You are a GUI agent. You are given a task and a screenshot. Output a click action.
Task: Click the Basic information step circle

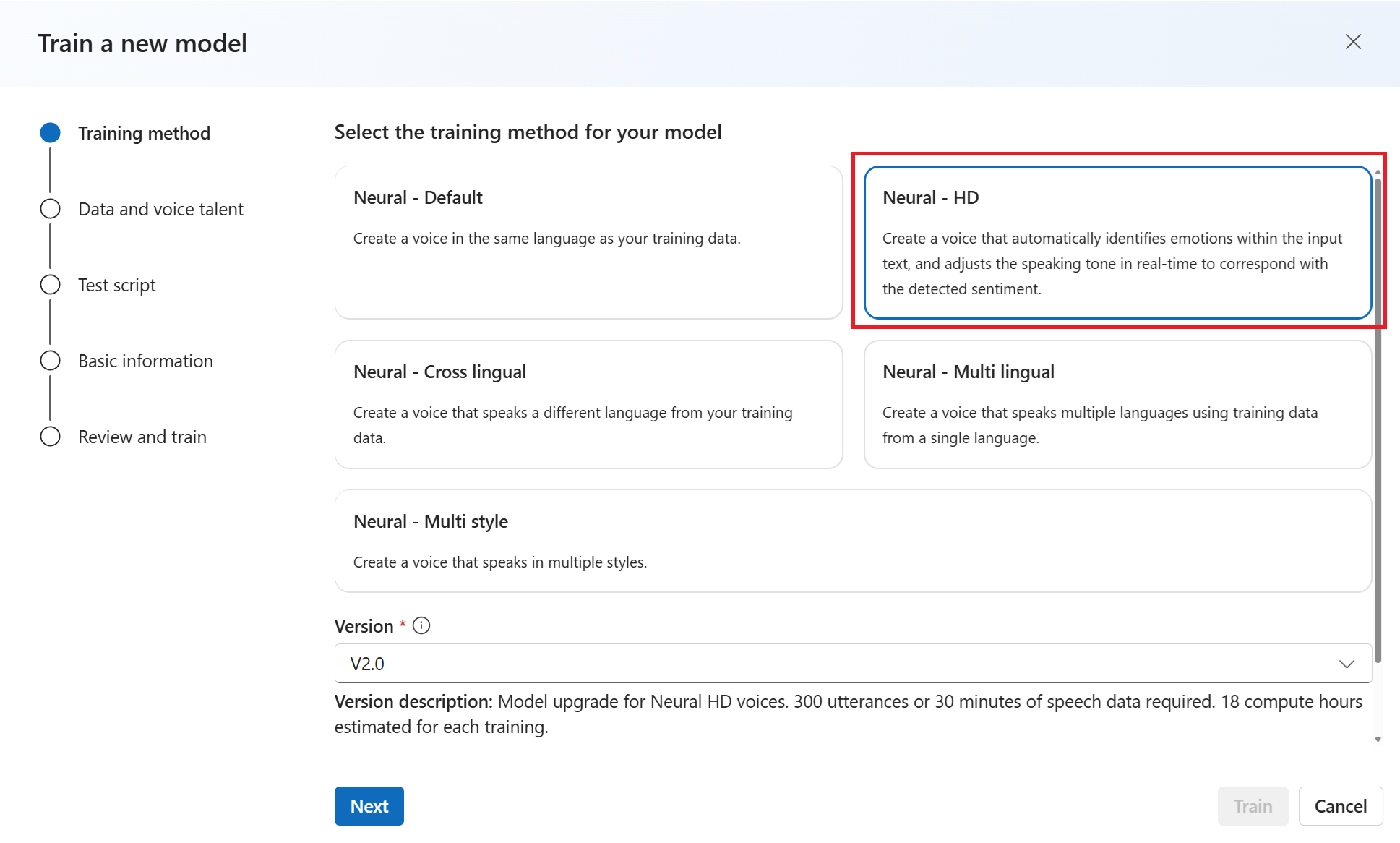[50, 361]
